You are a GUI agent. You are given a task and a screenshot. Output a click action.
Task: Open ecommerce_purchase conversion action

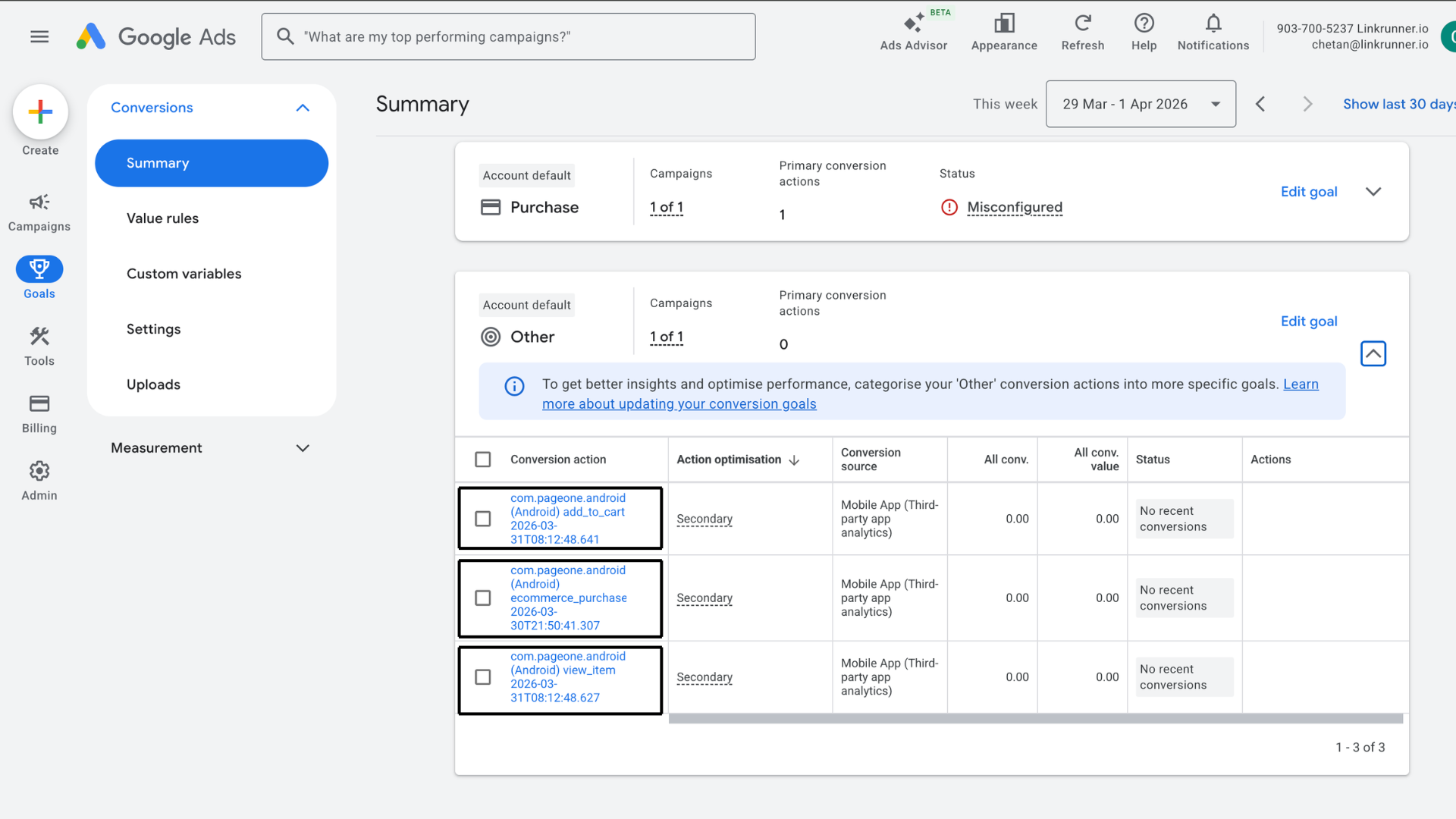coord(568,598)
